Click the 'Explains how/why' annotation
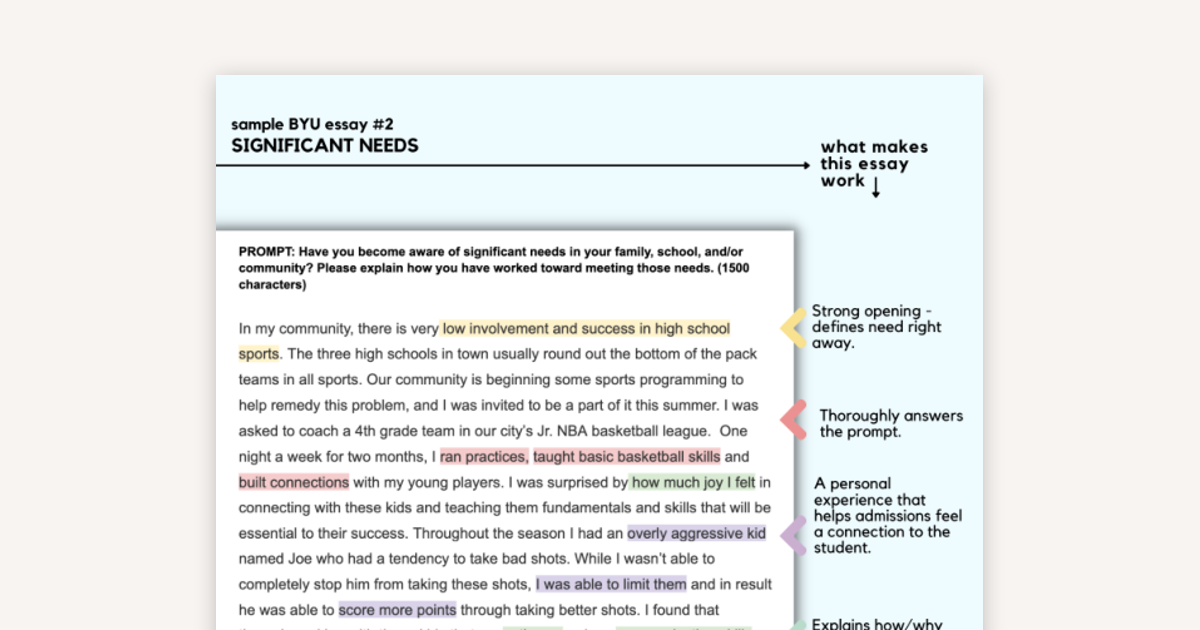 pyautogui.click(x=877, y=624)
